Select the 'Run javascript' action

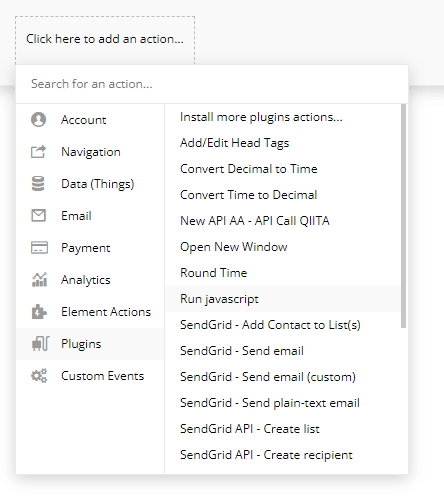point(282,299)
